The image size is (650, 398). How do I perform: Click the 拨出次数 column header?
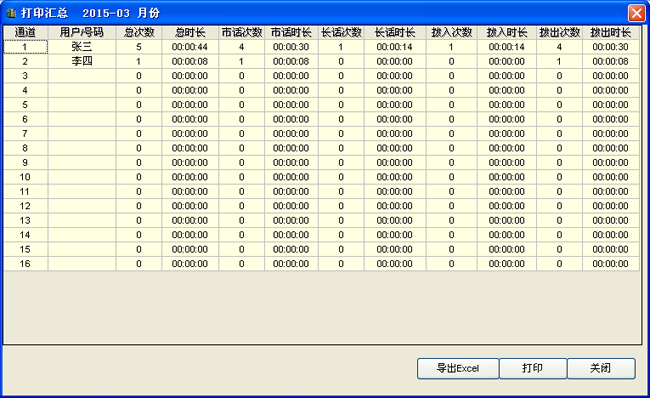(x=559, y=32)
